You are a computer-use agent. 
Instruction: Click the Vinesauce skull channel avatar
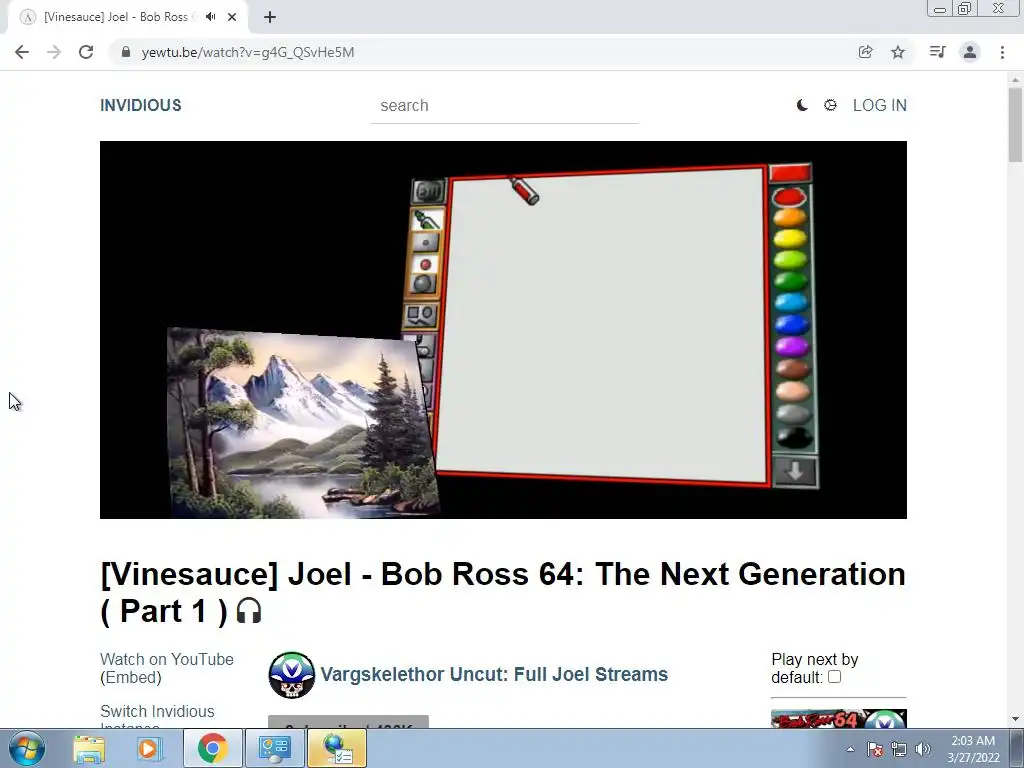coord(291,675)
